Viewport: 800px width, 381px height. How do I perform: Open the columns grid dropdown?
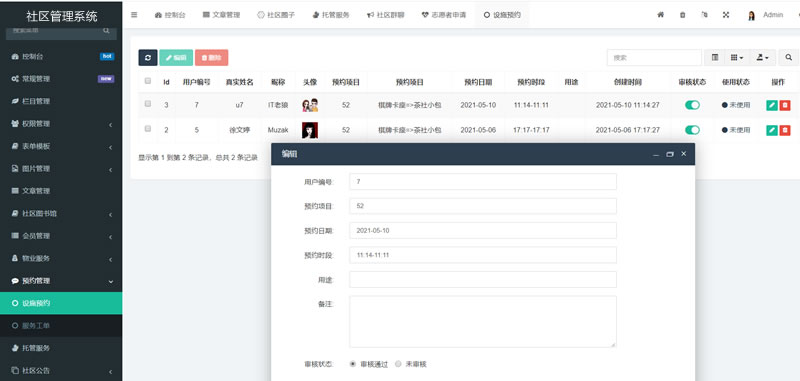pos(737,58)
